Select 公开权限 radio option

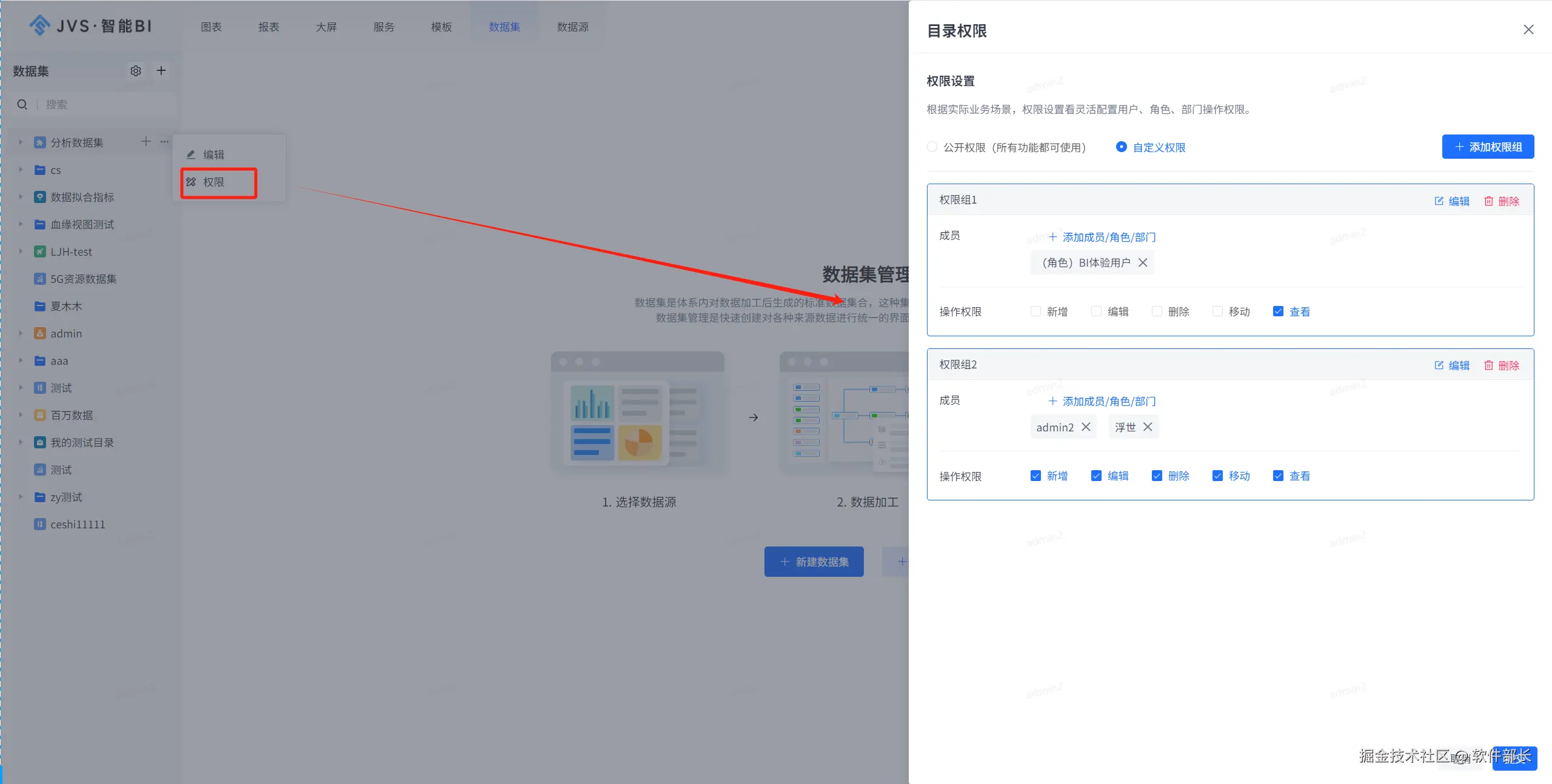click(x=932, y=147)
